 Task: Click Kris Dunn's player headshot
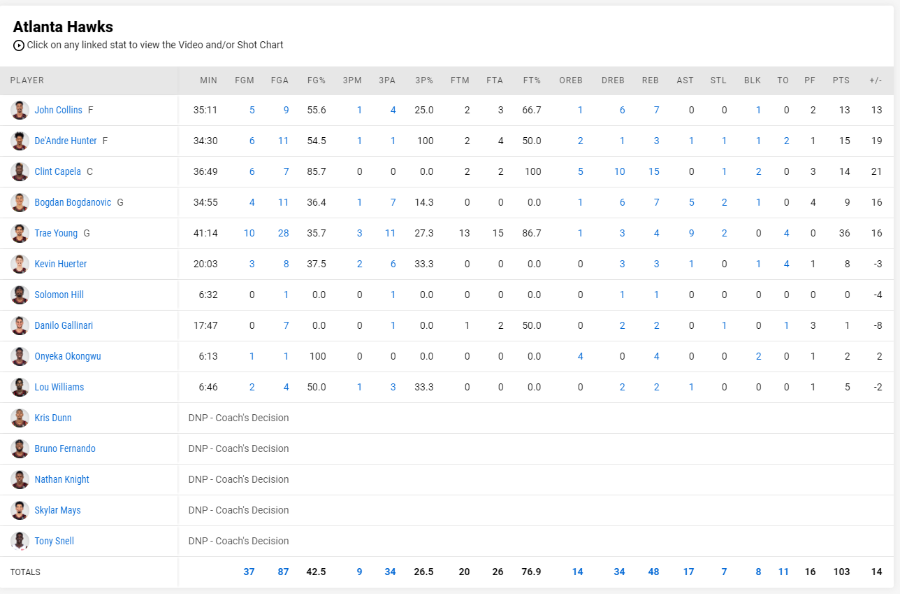pos(20,418)
